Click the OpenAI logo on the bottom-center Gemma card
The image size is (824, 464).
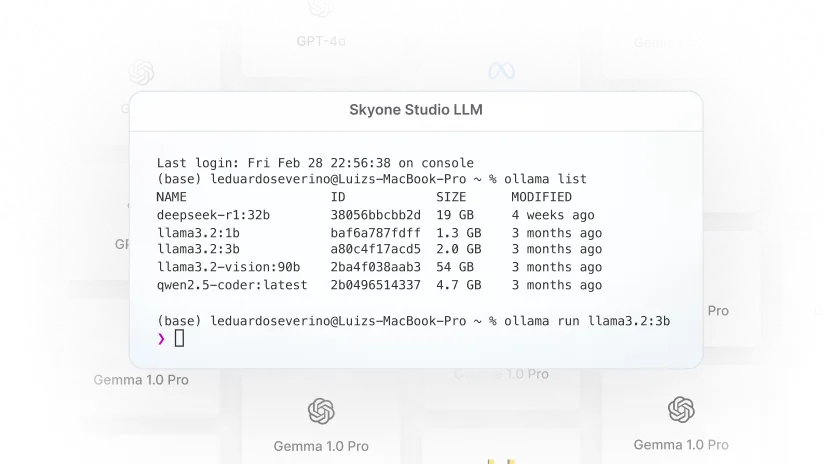pyautogui.click(x=320, y=411)
